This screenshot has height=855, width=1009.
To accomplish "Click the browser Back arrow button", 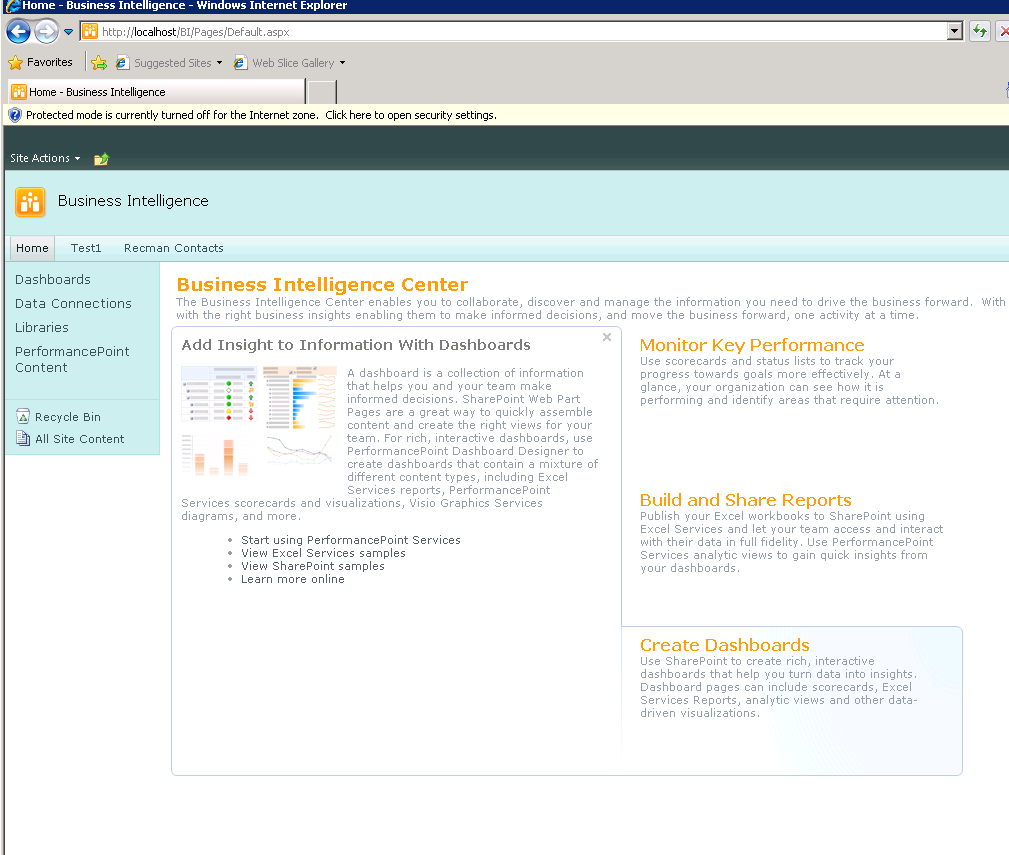I will 19,32.
